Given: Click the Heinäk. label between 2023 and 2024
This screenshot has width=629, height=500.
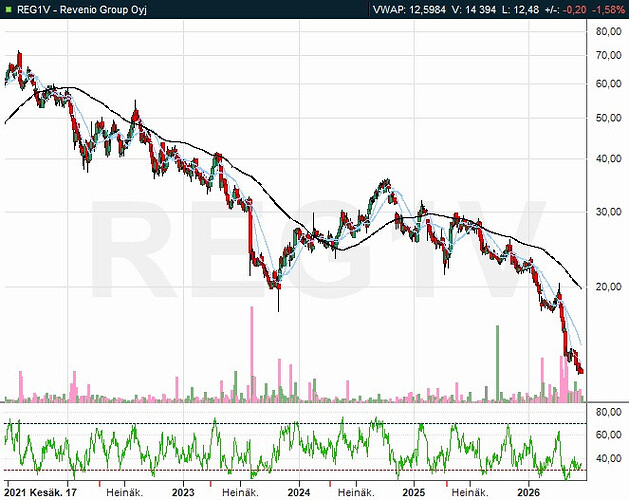Looking at the screenshot, I should point(240,492).
